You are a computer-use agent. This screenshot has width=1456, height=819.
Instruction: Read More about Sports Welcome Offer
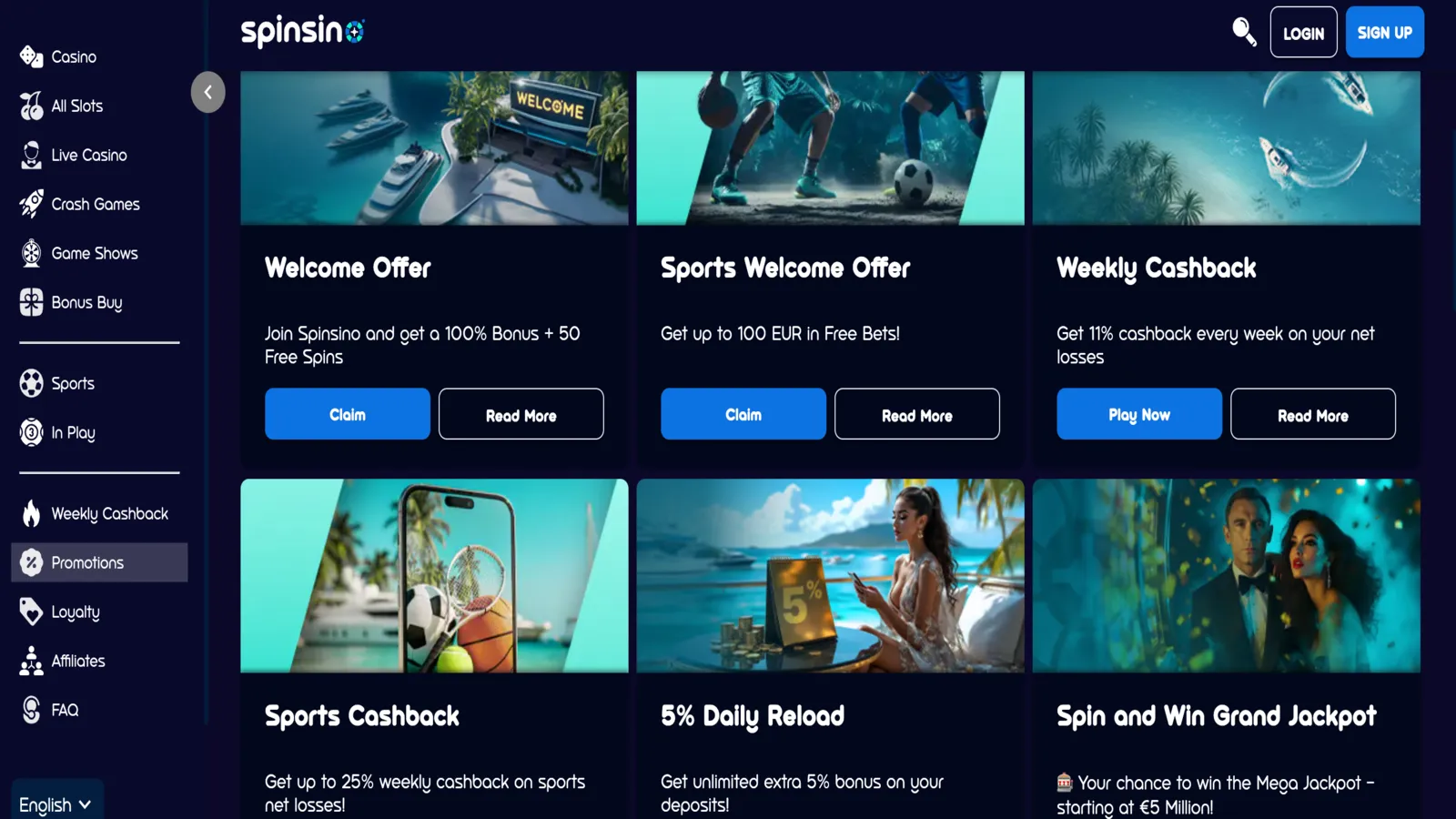(916, 414)
